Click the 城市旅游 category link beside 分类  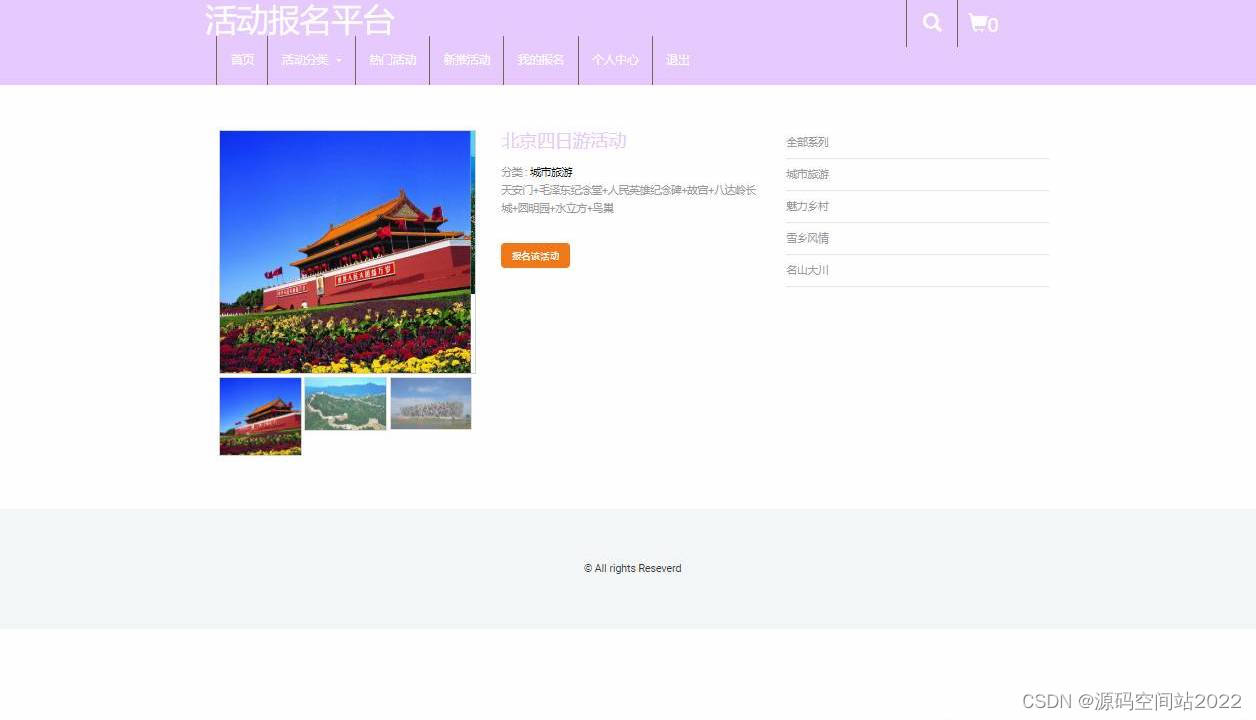coord(551,172)
